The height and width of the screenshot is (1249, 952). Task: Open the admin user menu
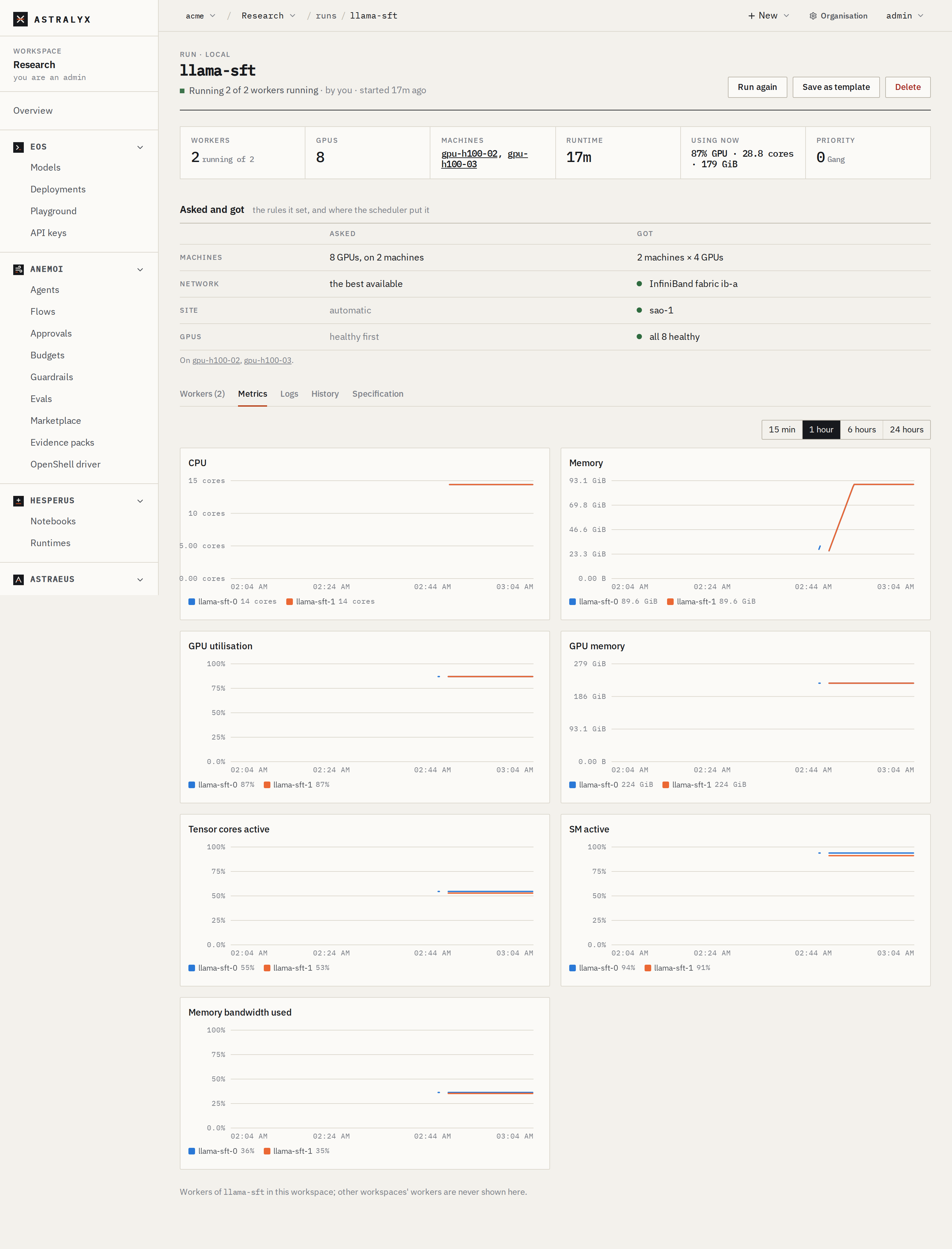click(904, 16)
